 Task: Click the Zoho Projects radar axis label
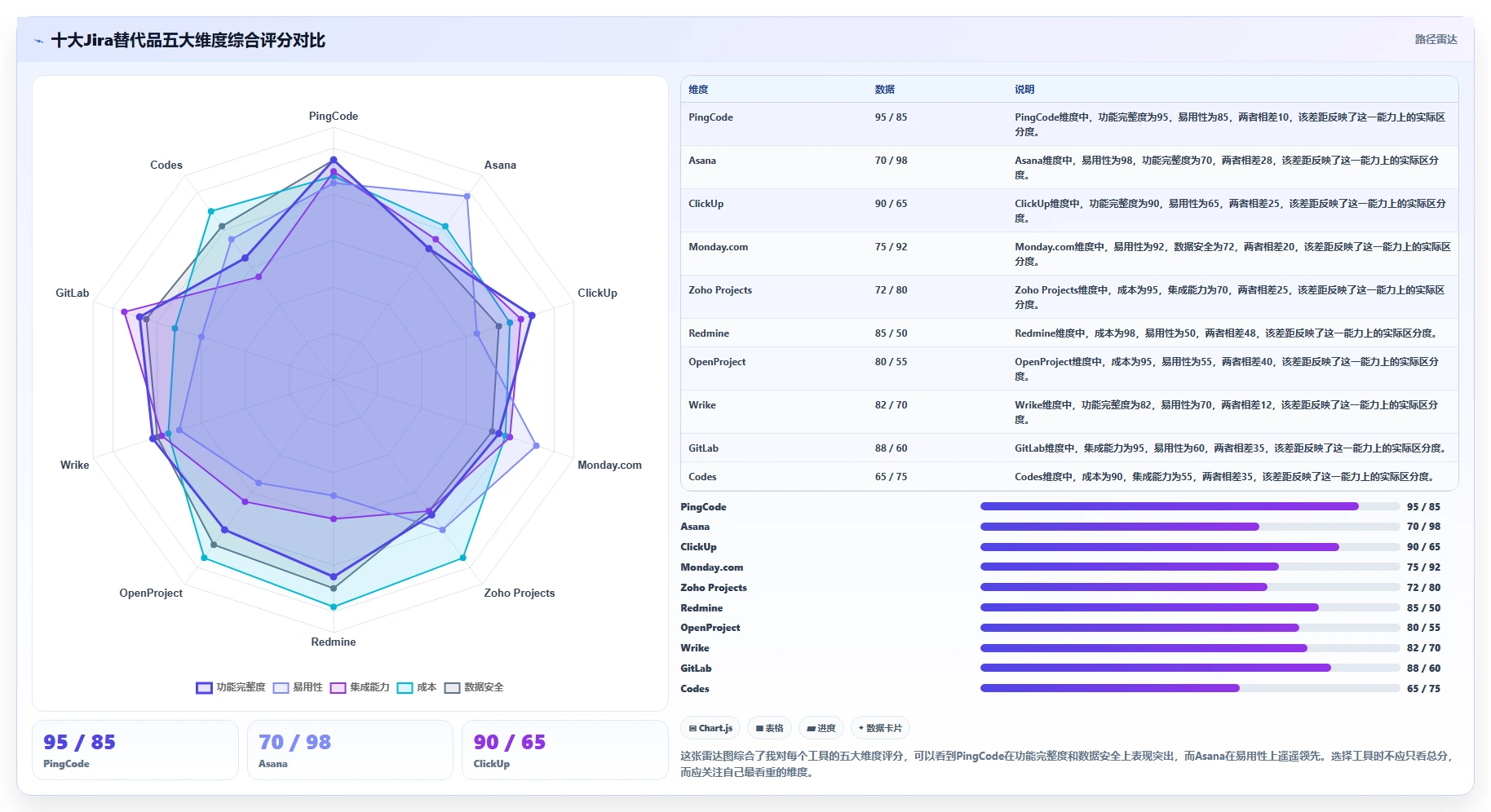click(520, 594)
